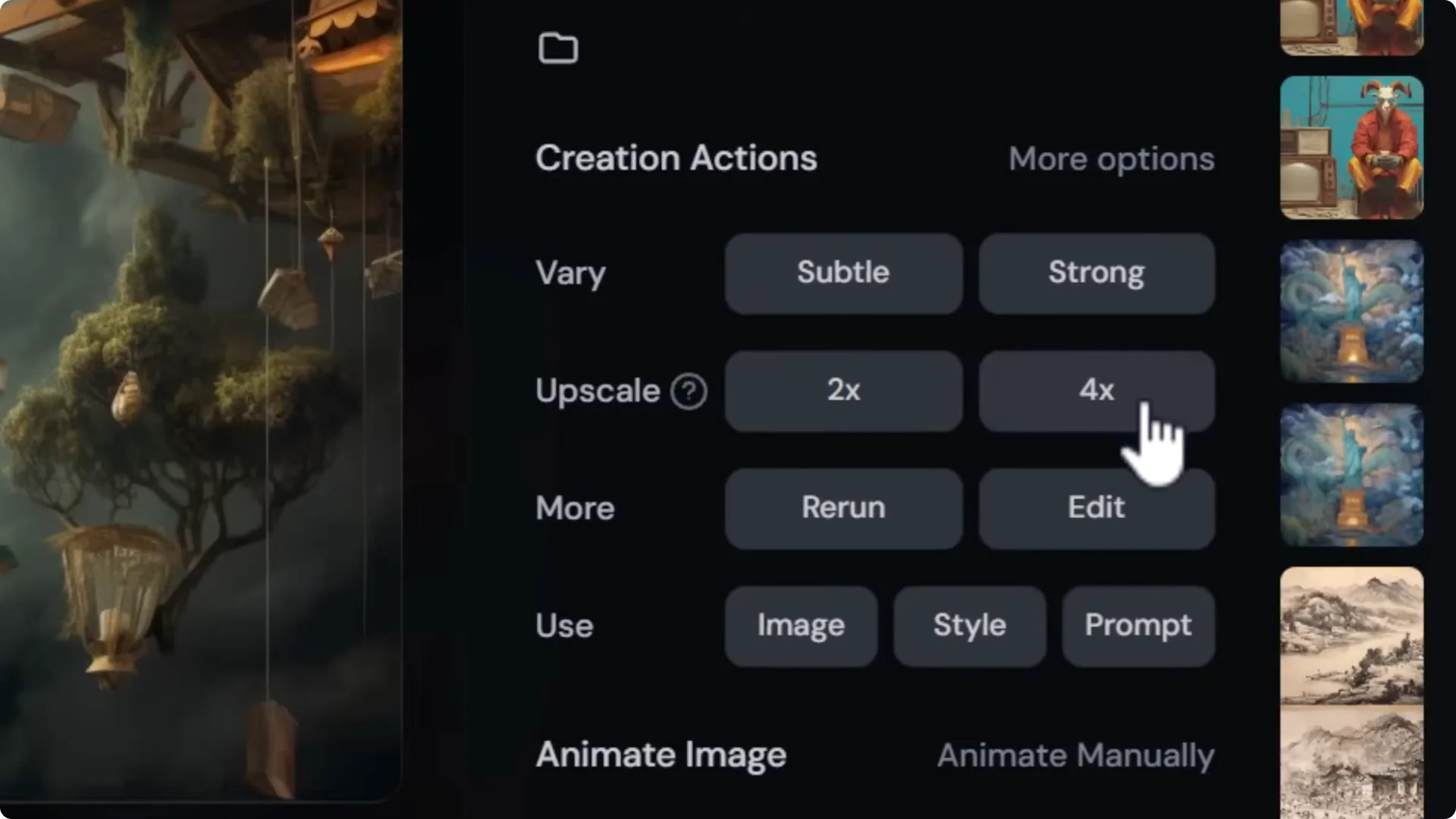Upscale the image 4x
Viewport: 1456px width, 819px height.
click(x=1097, y=391)
